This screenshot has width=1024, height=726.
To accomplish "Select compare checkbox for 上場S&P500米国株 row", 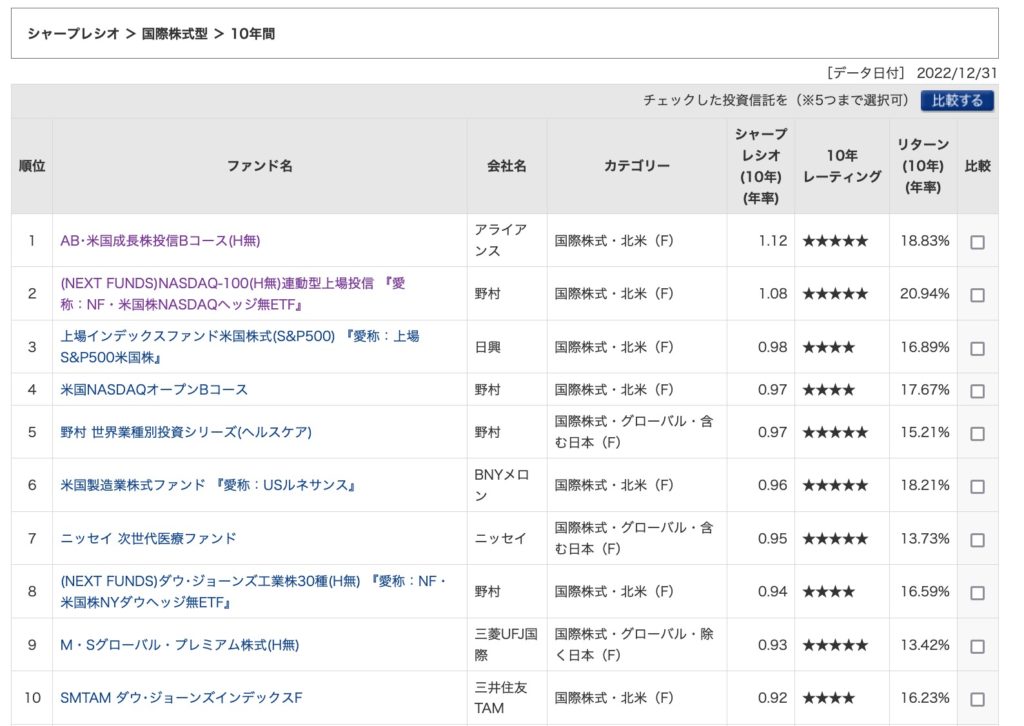I will [977, 348].
